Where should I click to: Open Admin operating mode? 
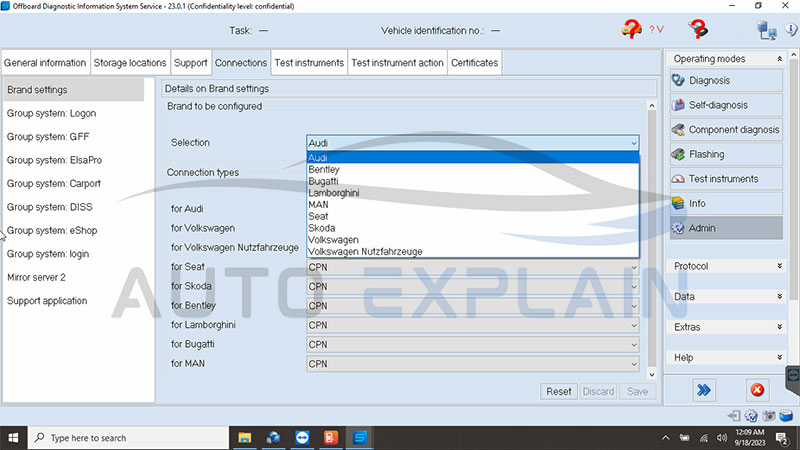pos(726,228)
